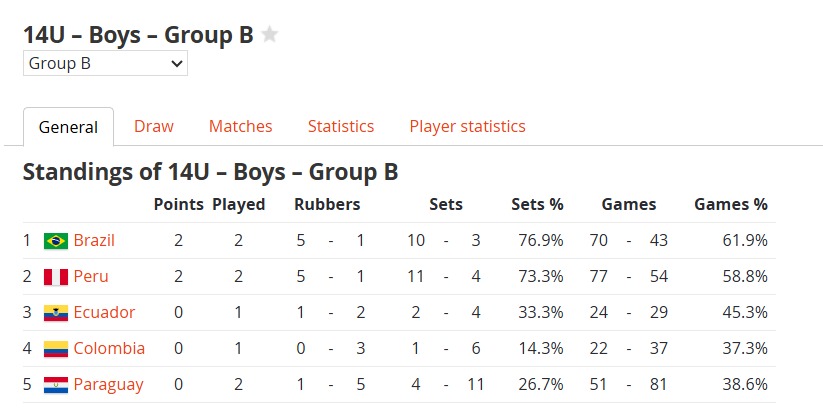
Task: Open the Statistics tab
Action: (341, 126)
